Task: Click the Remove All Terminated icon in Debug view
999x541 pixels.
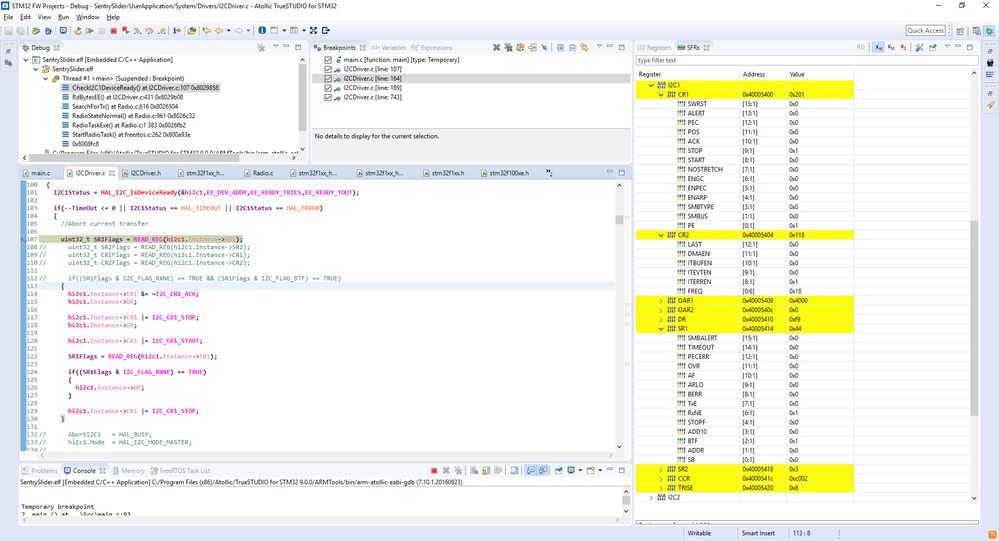Action: [x=261, y=47]
